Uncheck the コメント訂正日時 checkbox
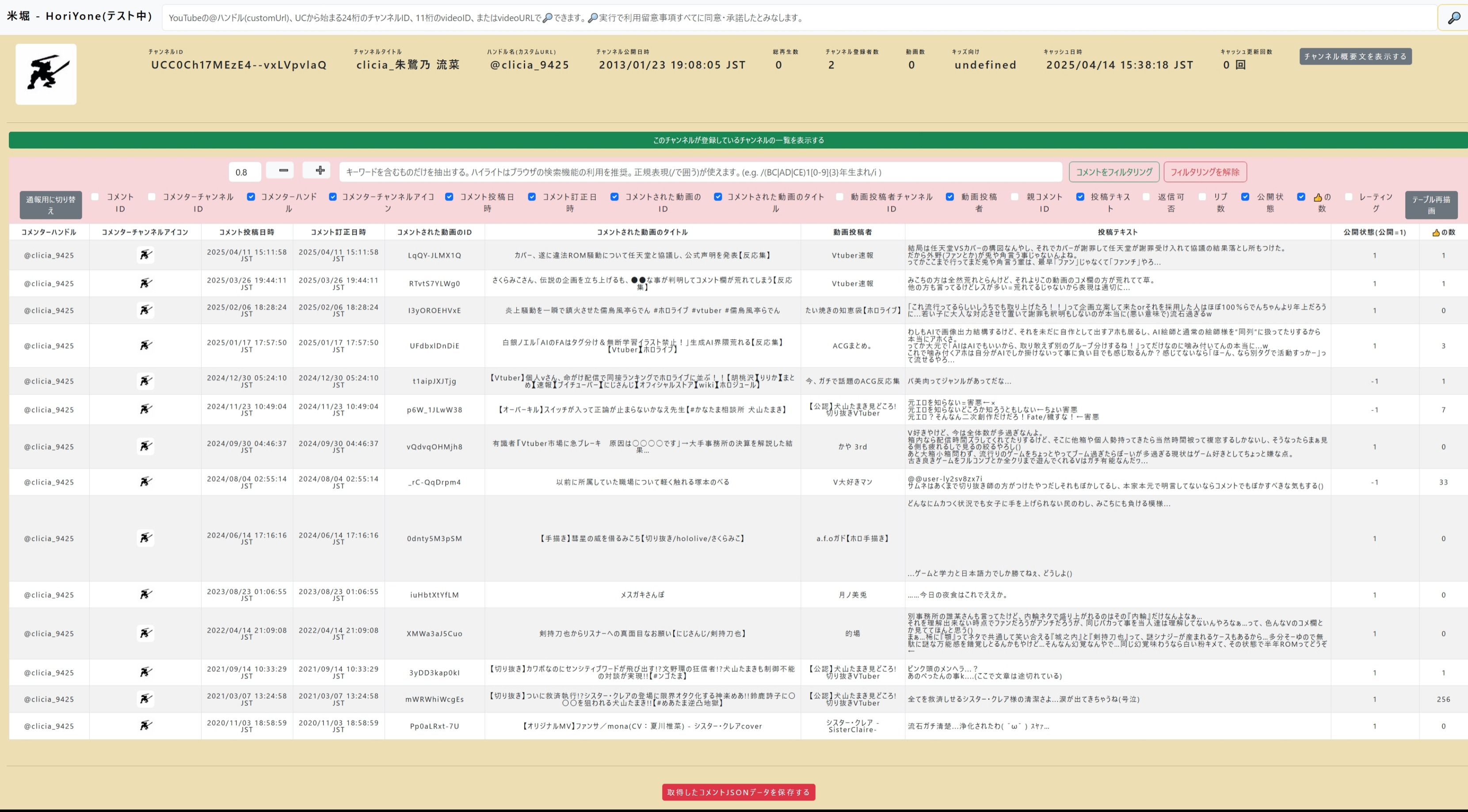1468x812 pixels. click(x=532, y=197)
